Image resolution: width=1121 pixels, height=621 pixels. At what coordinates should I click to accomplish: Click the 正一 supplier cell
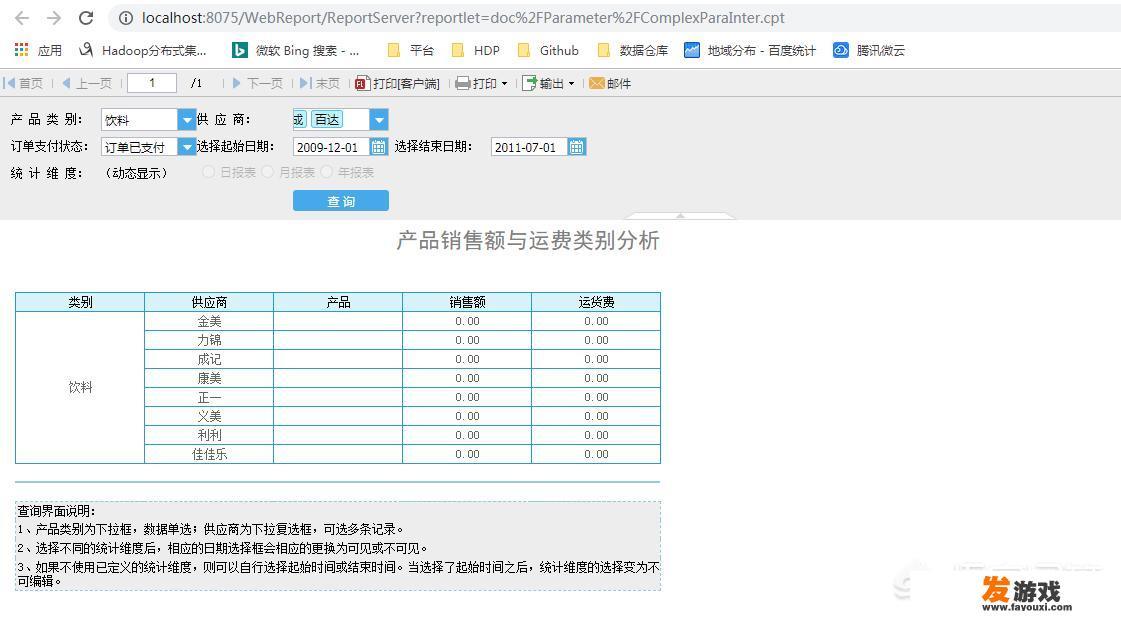[x=209, y=397]
